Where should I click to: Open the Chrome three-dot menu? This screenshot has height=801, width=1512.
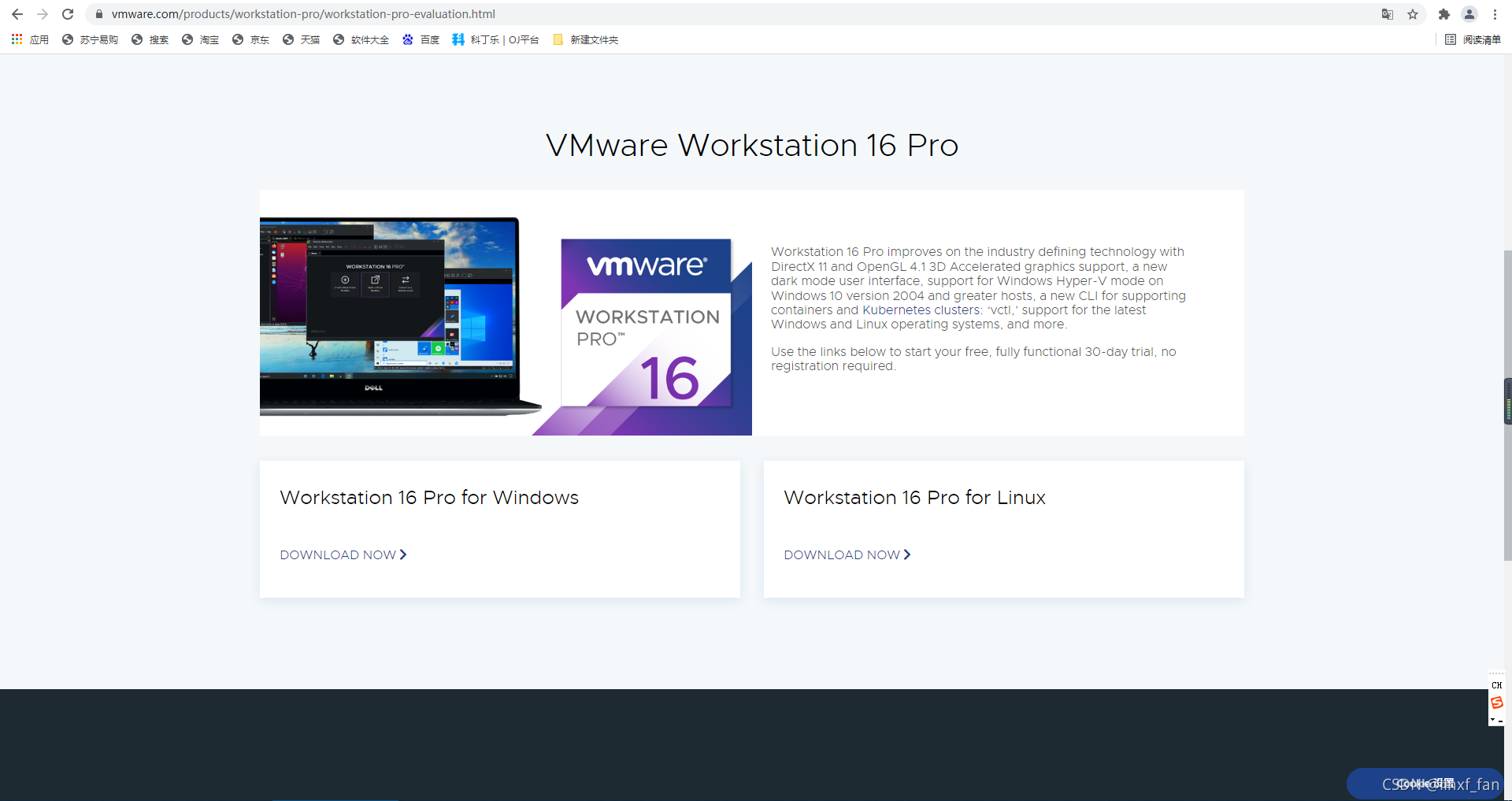click(1495, 14)
